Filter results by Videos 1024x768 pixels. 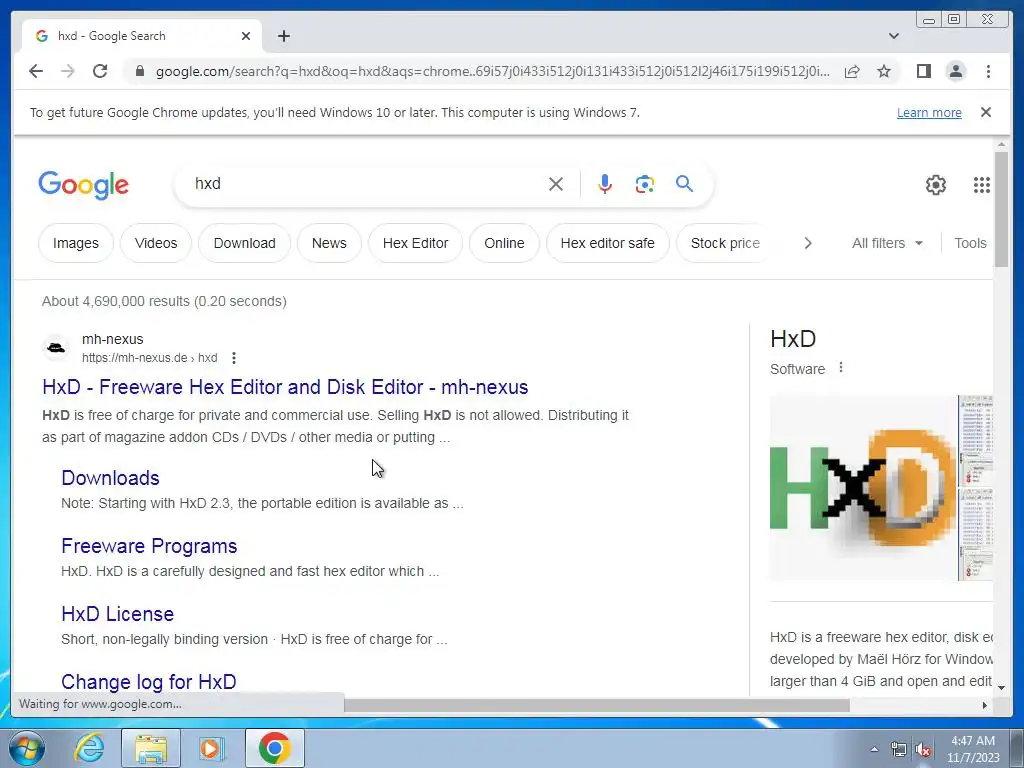(x=156, y=243)
